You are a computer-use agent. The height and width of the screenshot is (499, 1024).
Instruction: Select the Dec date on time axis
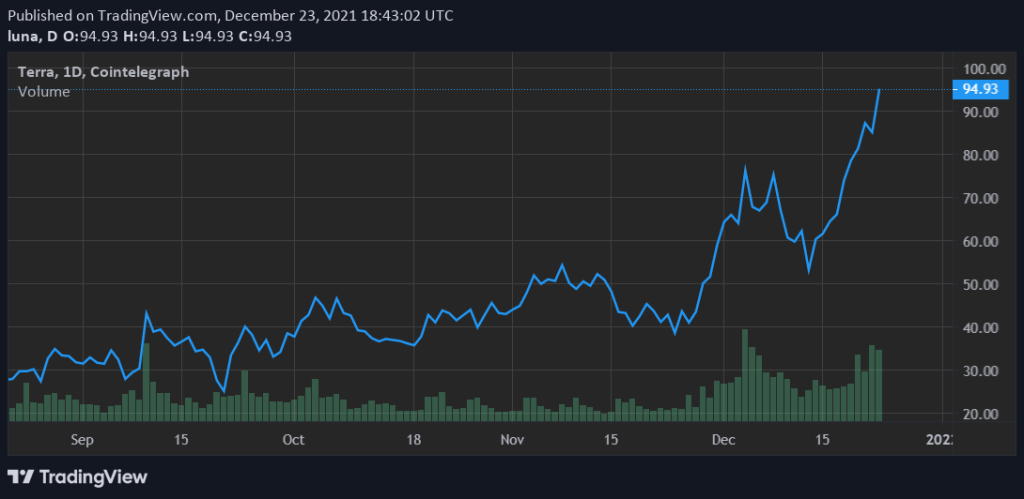[723, 439]
